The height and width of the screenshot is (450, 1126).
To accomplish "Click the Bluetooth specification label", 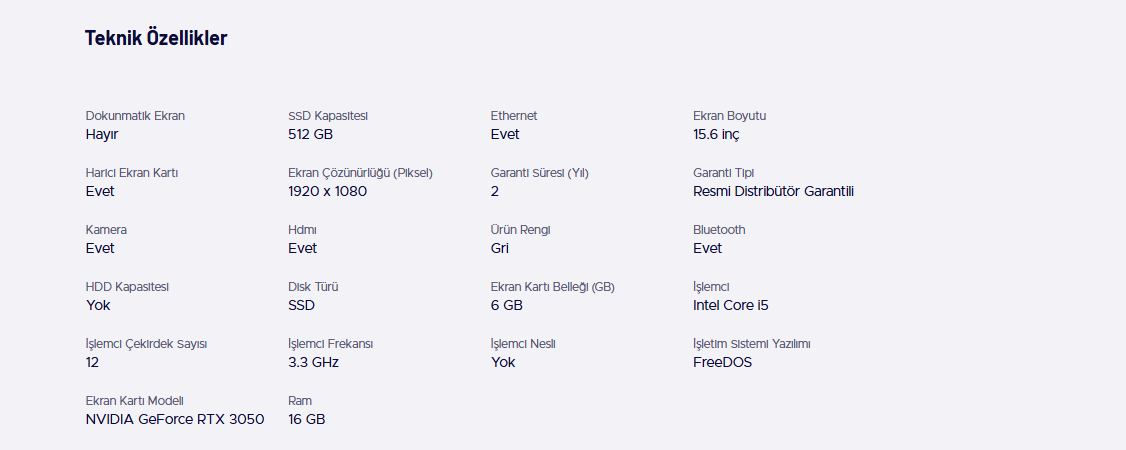I will coord(719,230).
